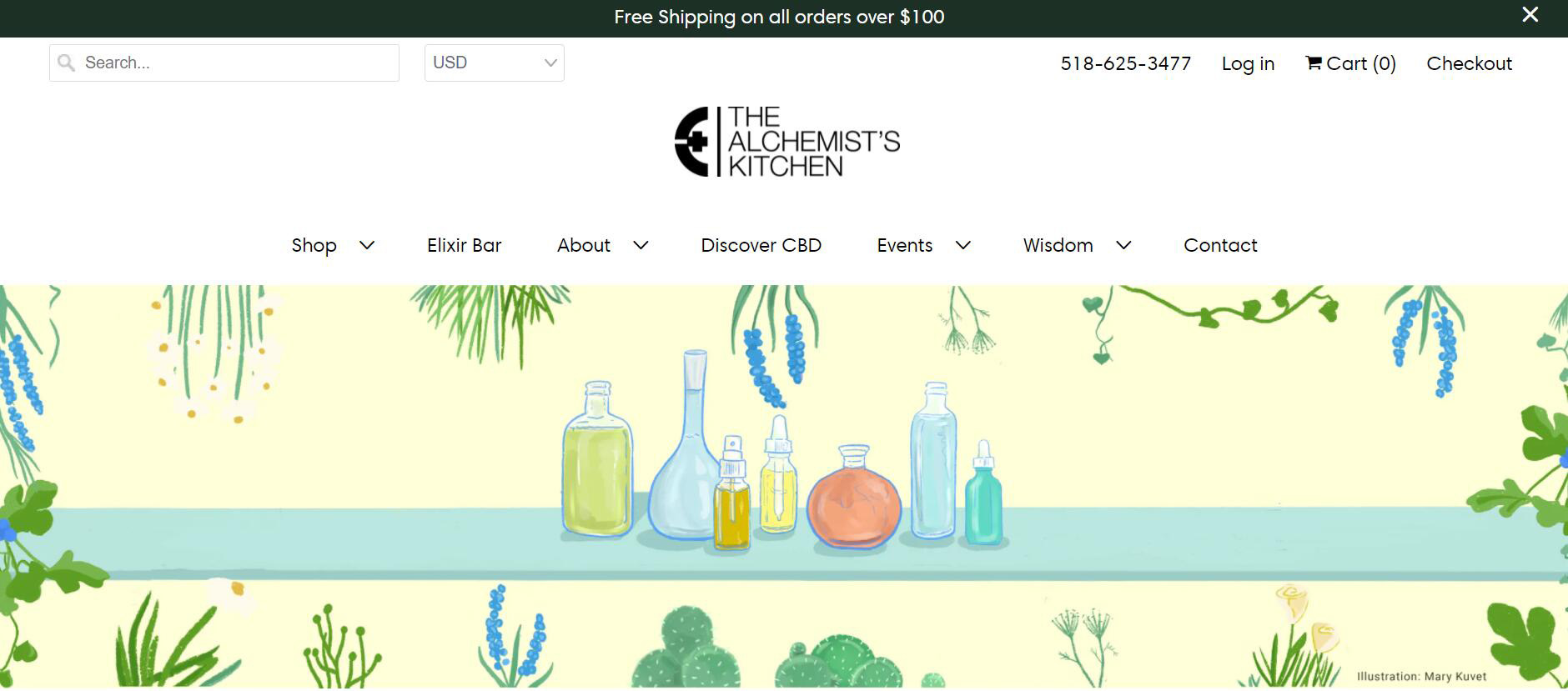Screen dimensions: 1568x691
Task: Expand the Wisdom menu chevron
Action: [1123, 246]
